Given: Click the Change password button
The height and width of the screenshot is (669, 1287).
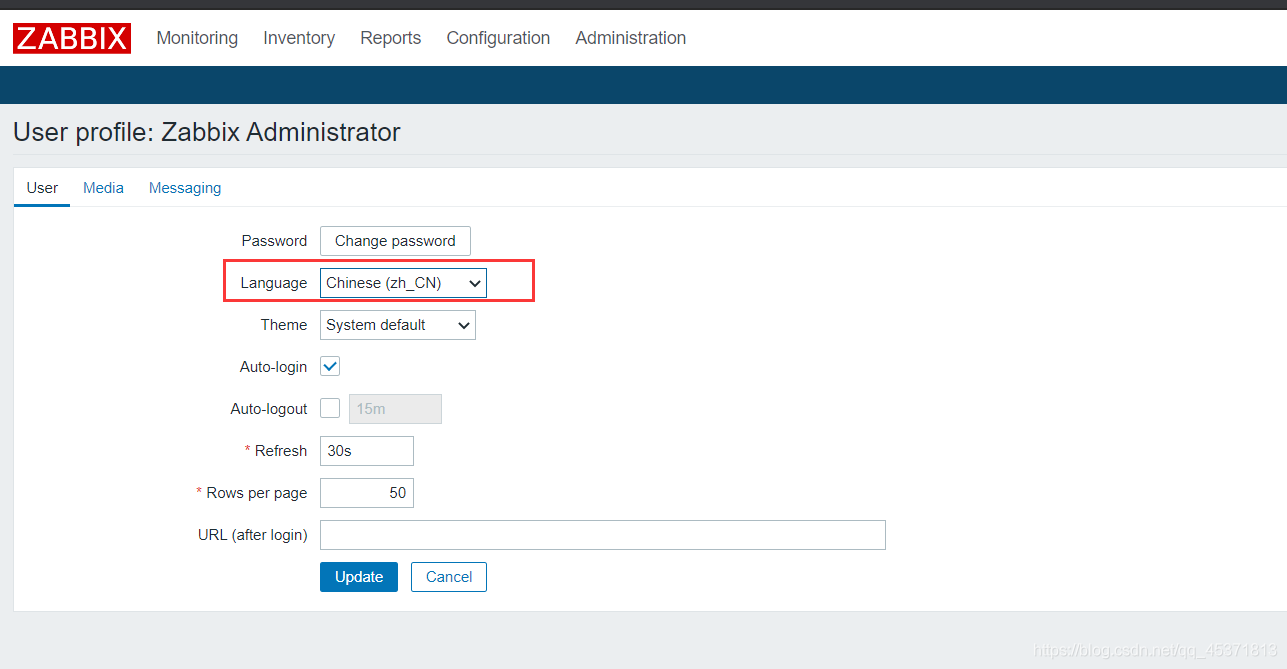Looking at the screenshot, I should point(395,241).
